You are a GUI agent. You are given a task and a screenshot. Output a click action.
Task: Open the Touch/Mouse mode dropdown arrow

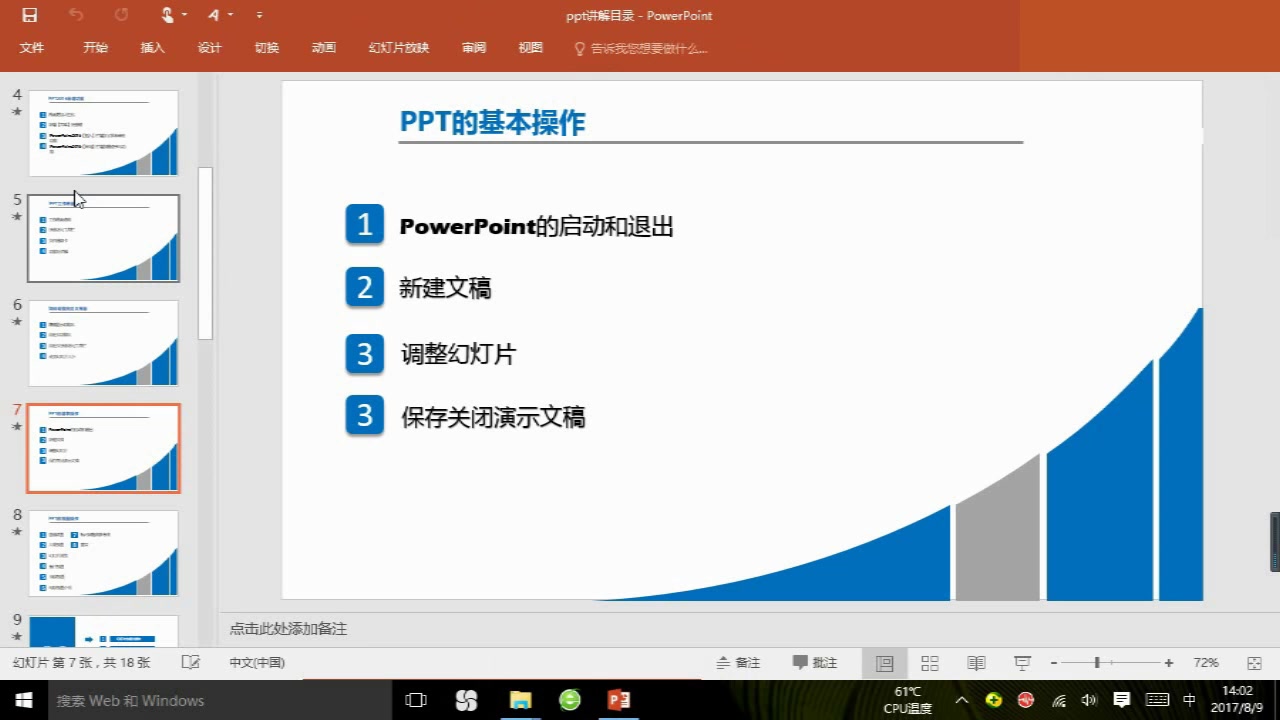pos(185,15)
